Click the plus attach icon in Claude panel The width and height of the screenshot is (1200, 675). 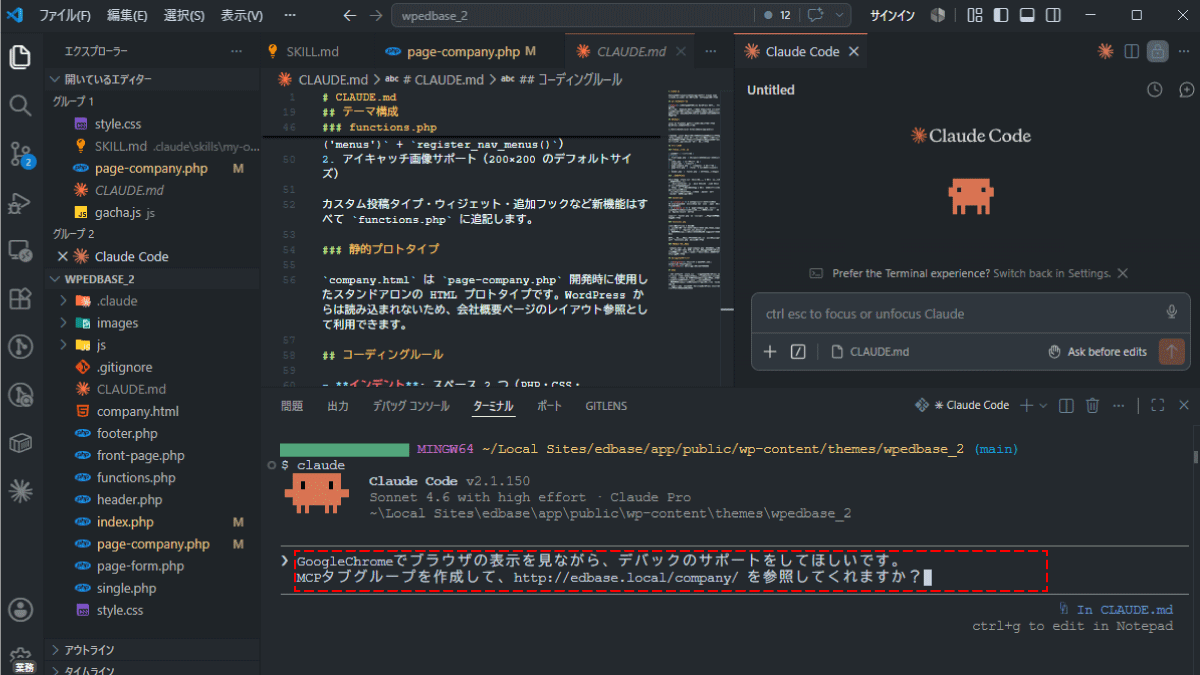tap(770, 351)
